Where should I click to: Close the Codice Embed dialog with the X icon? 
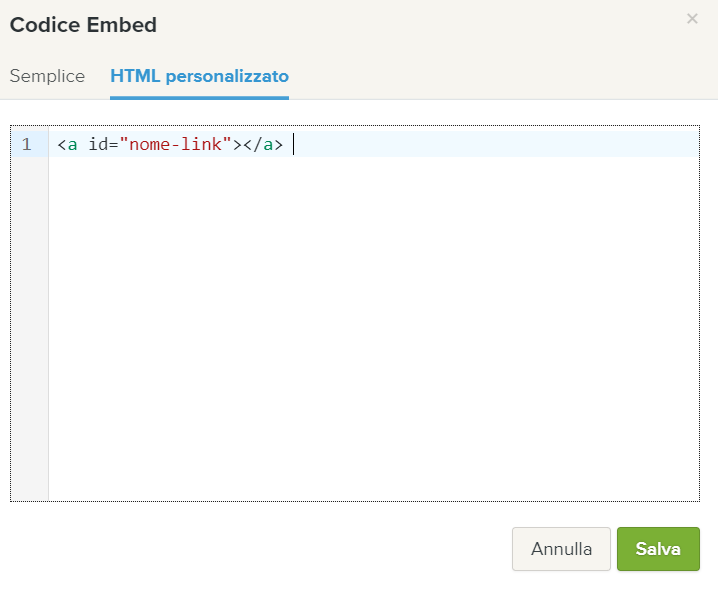[692, 19]
